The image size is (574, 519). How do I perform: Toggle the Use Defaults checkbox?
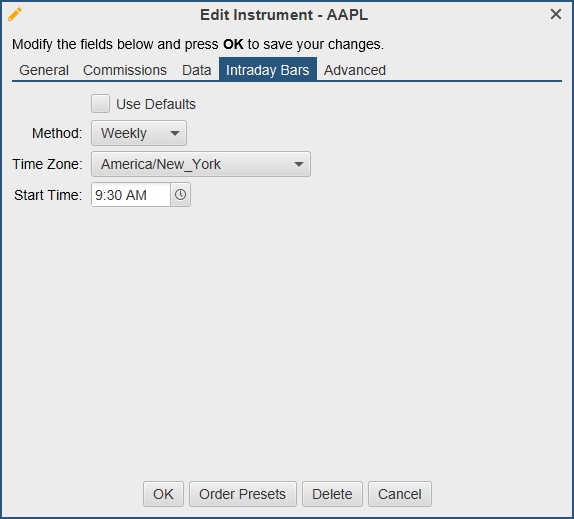[100, 104]
